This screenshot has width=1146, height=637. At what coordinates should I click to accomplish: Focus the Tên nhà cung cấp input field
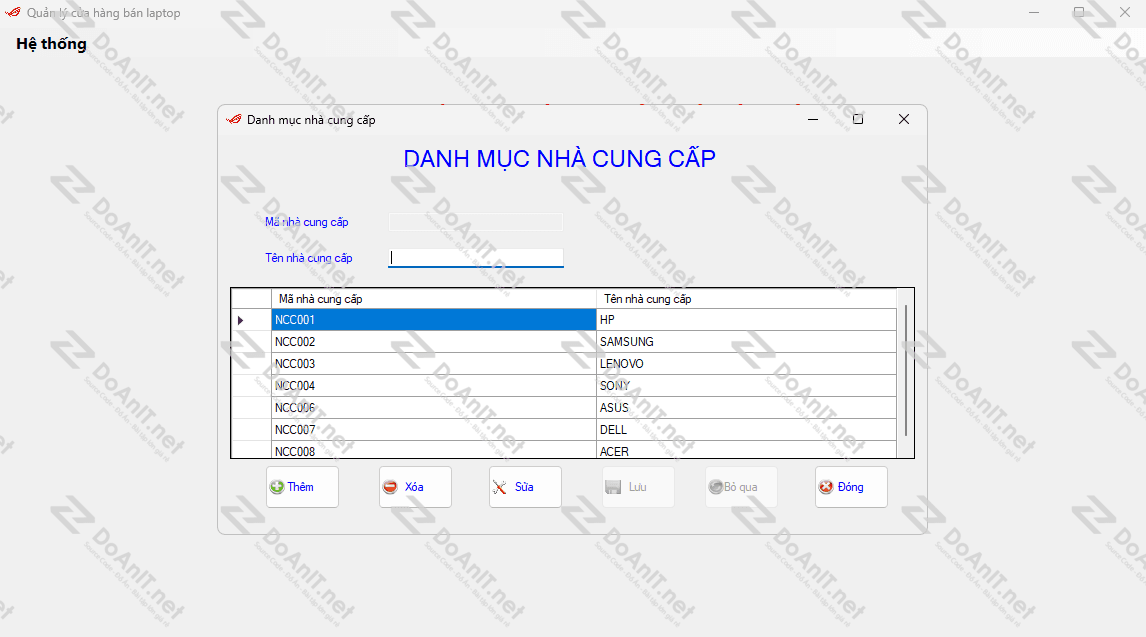point(476,257)
